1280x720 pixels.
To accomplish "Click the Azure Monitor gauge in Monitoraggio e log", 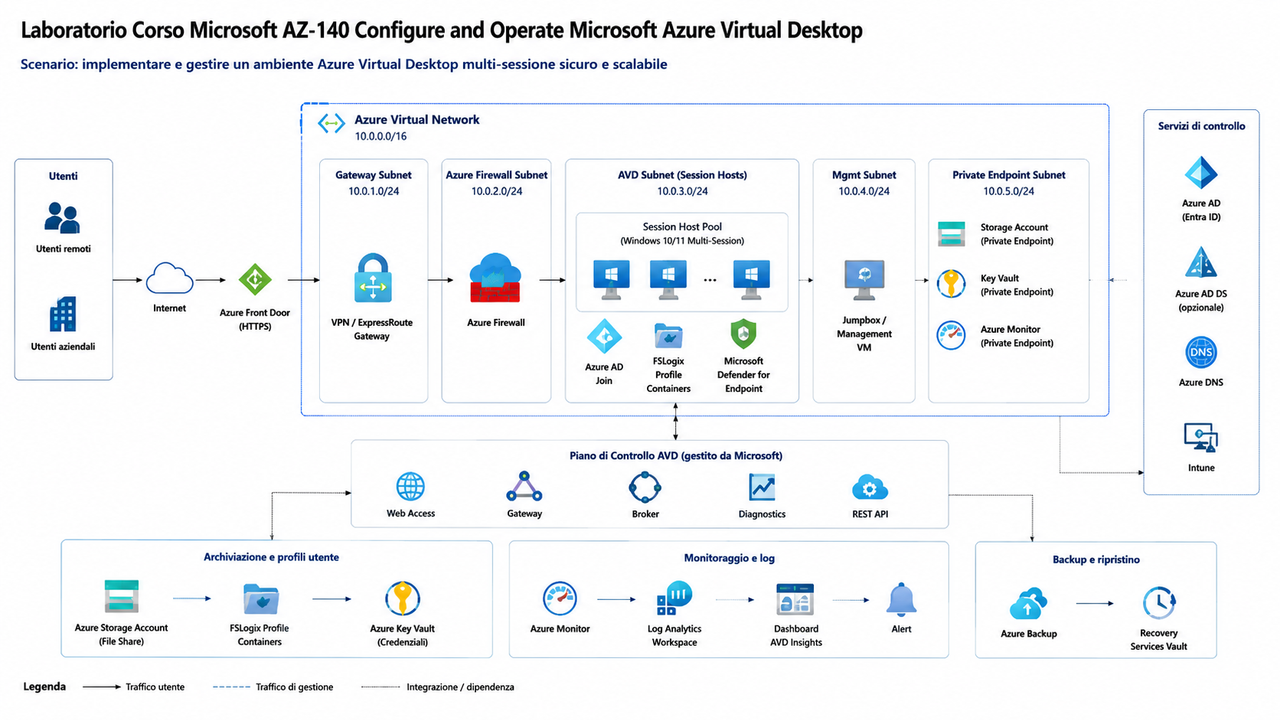I will [x=560, y=599].
